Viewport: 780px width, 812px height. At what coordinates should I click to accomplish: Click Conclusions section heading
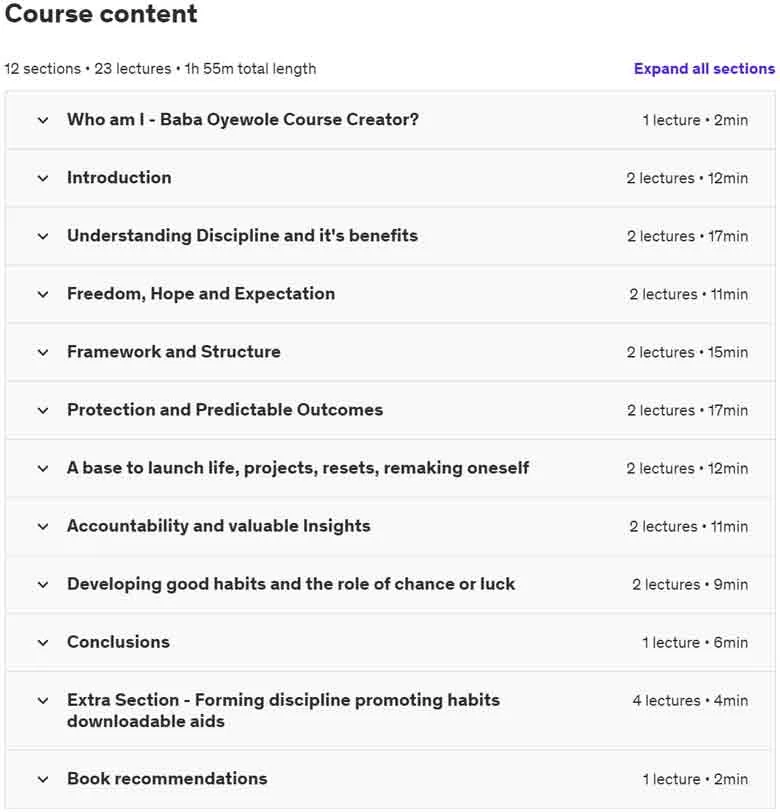point(118,642)
